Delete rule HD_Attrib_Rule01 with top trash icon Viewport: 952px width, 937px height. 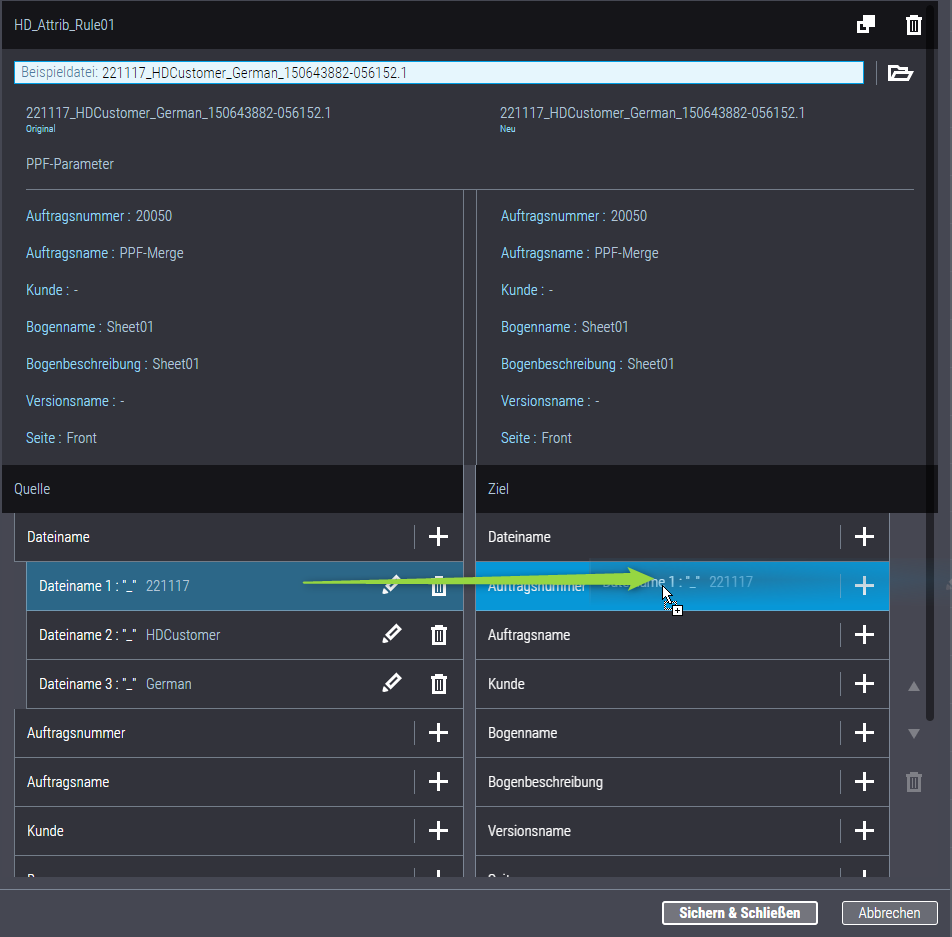(x=913, y=25)
